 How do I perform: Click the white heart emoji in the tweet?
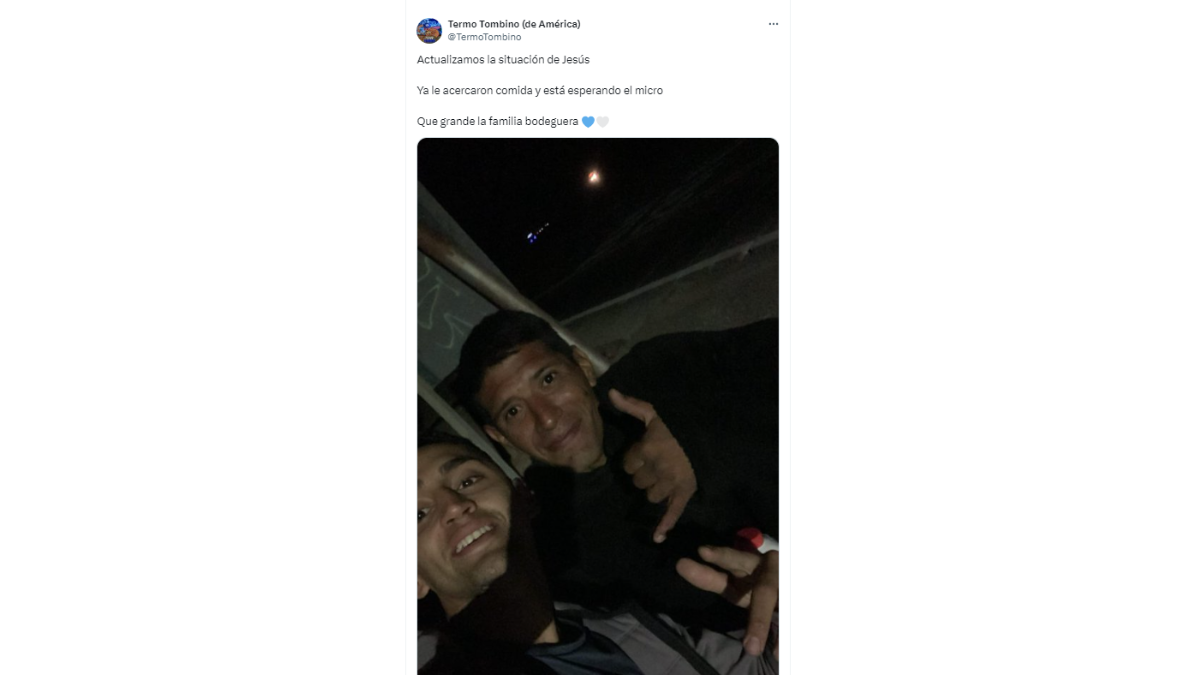click(x=603, y=121)
